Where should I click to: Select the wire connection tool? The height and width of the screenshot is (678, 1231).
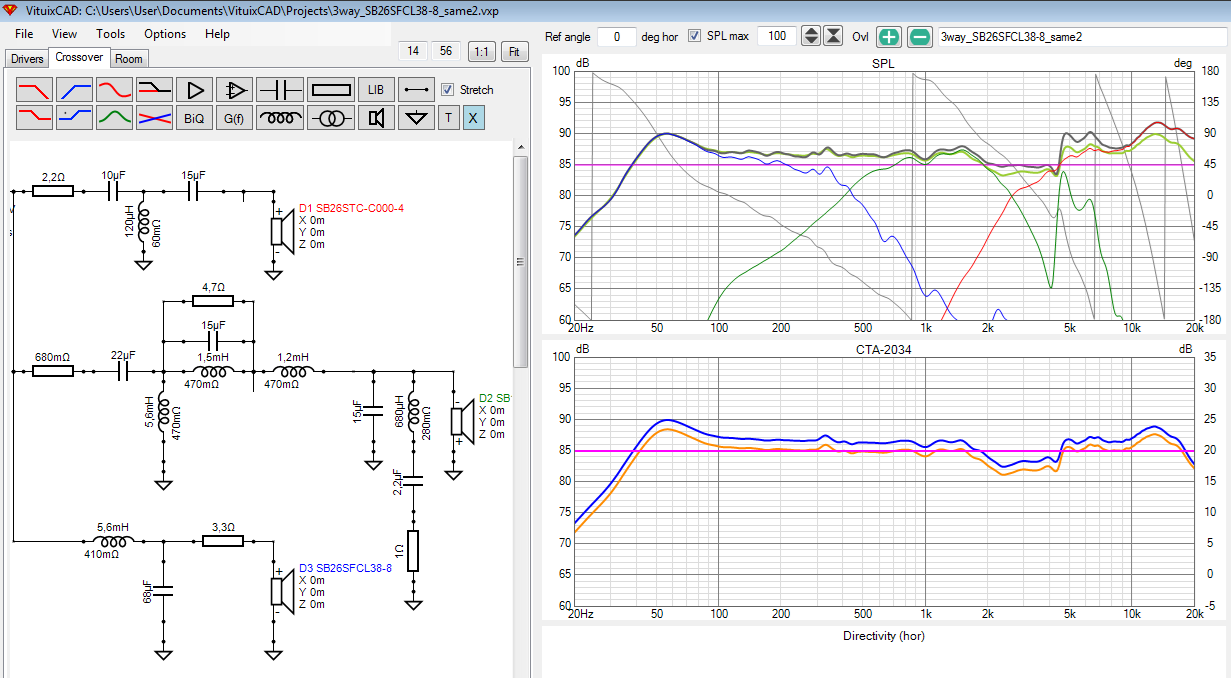[x=416, y=89]
